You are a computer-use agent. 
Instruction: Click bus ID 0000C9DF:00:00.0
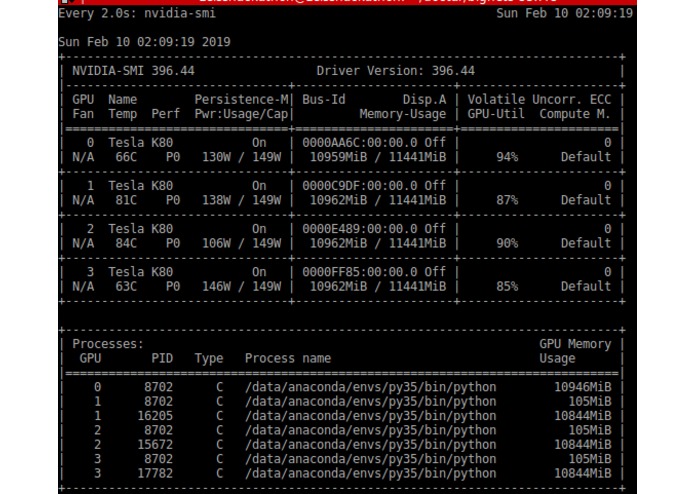359,186
